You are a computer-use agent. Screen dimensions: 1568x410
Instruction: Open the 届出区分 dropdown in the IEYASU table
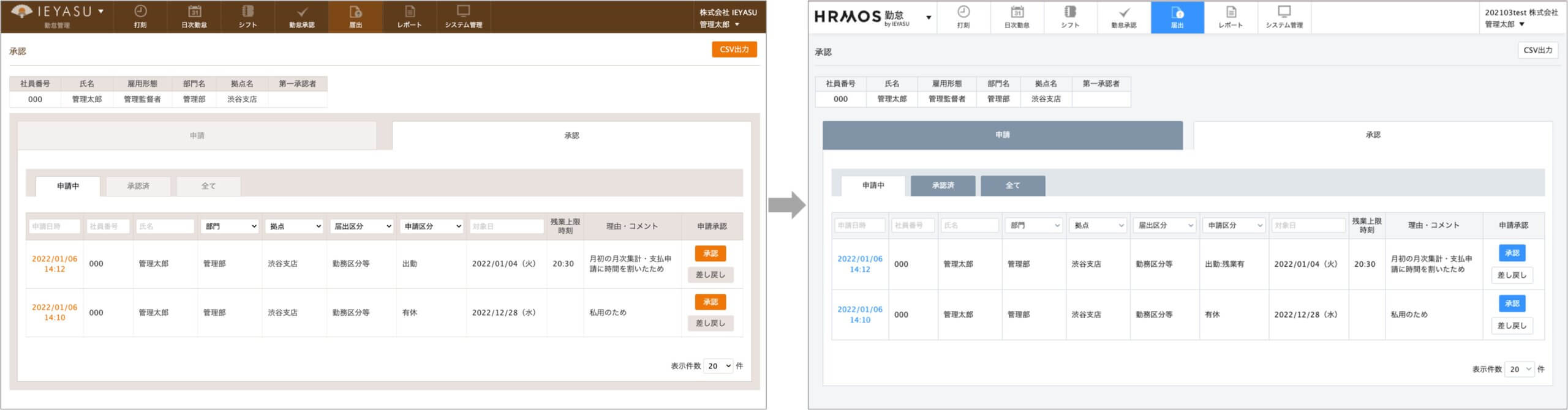point(361,226)
